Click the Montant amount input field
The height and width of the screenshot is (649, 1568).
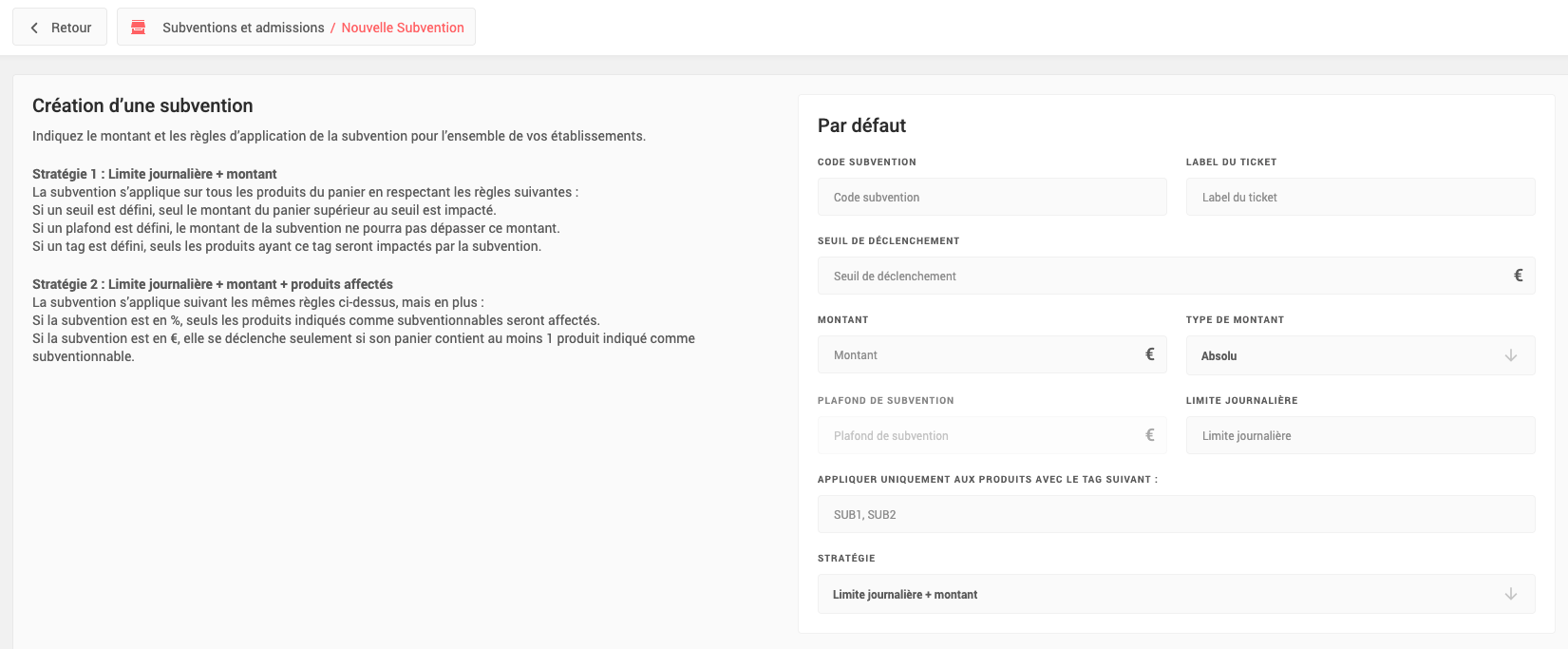tap(978, 354)
